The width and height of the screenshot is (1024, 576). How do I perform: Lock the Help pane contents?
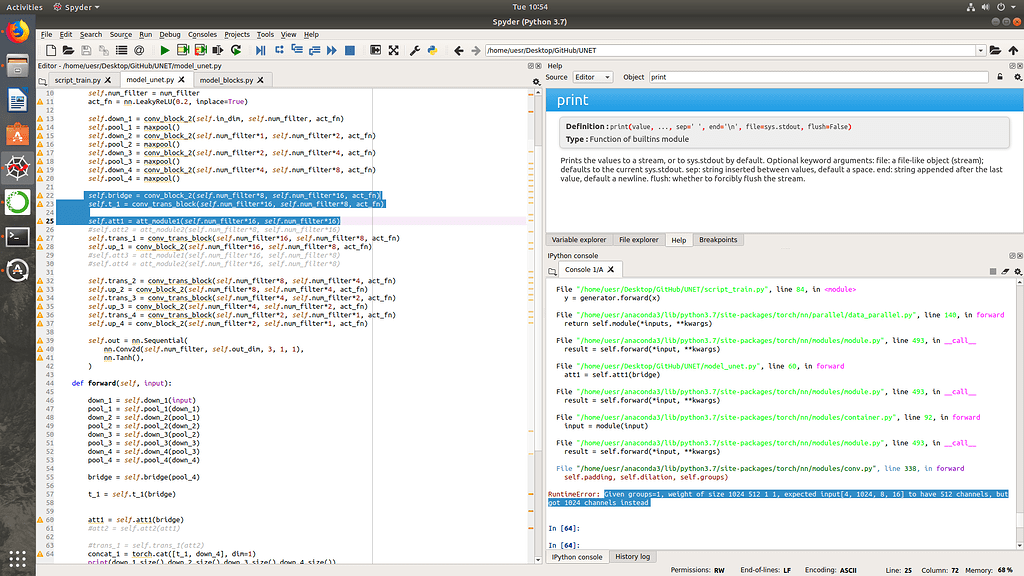(1000, 77)
